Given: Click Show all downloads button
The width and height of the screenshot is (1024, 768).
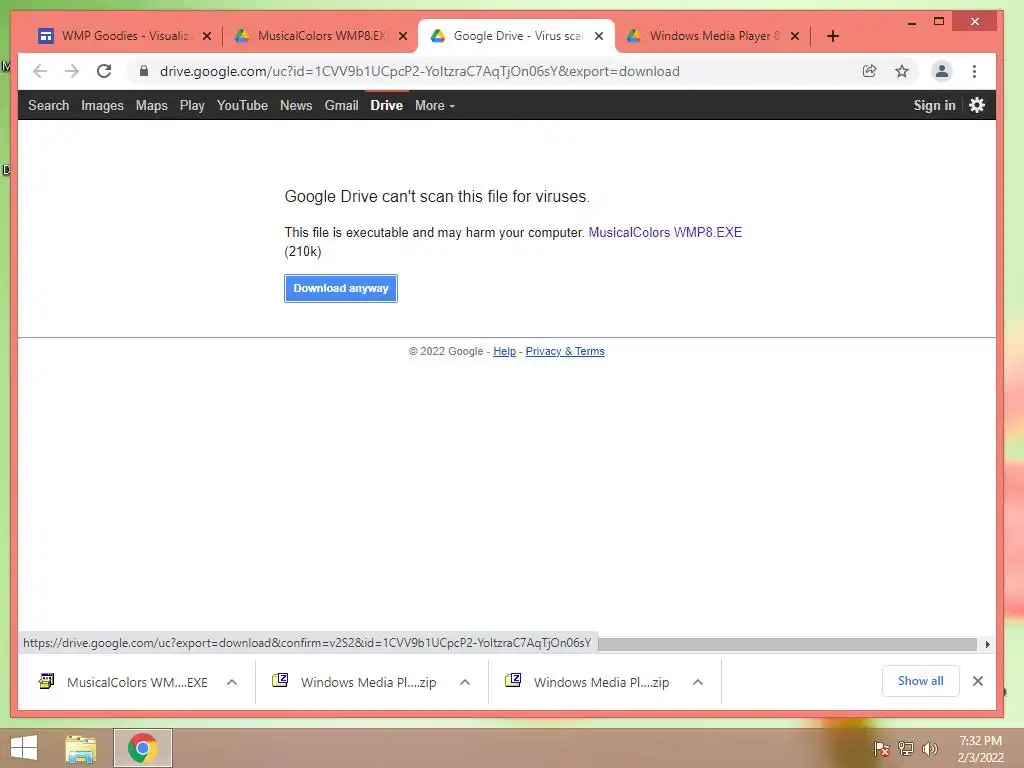Looking at the screenshot, I should click(920, 681).
